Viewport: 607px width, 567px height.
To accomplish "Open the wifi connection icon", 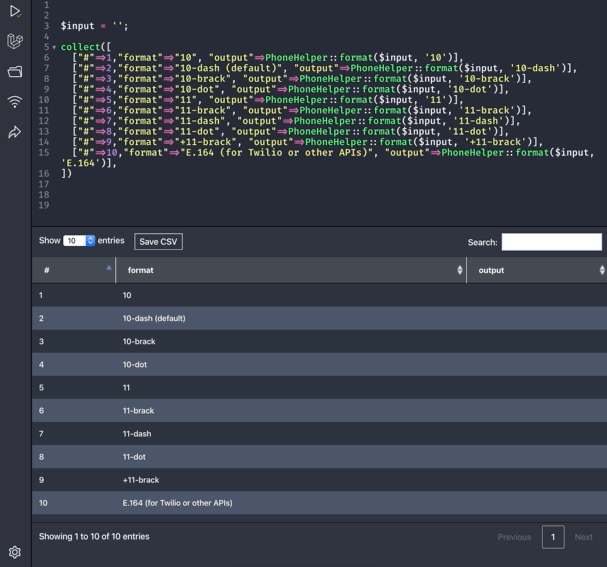I will coord(15,102).
